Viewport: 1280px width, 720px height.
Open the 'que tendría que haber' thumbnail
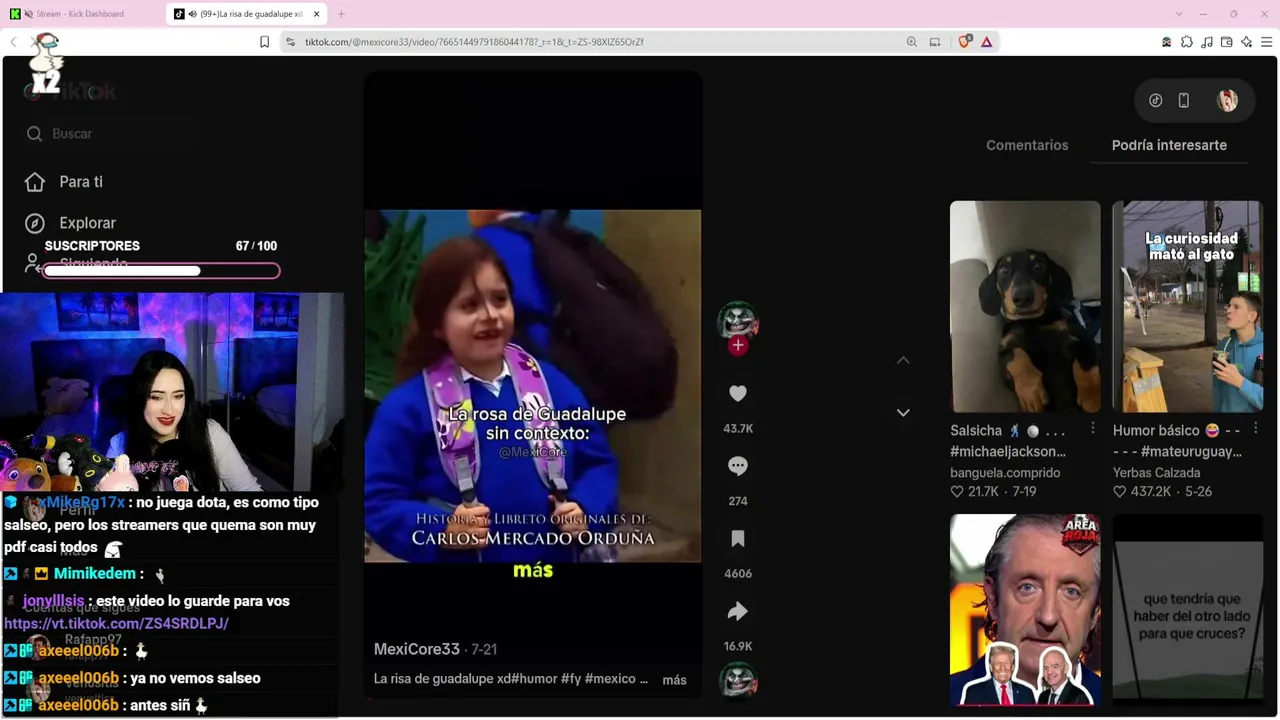pos(1188,610)
